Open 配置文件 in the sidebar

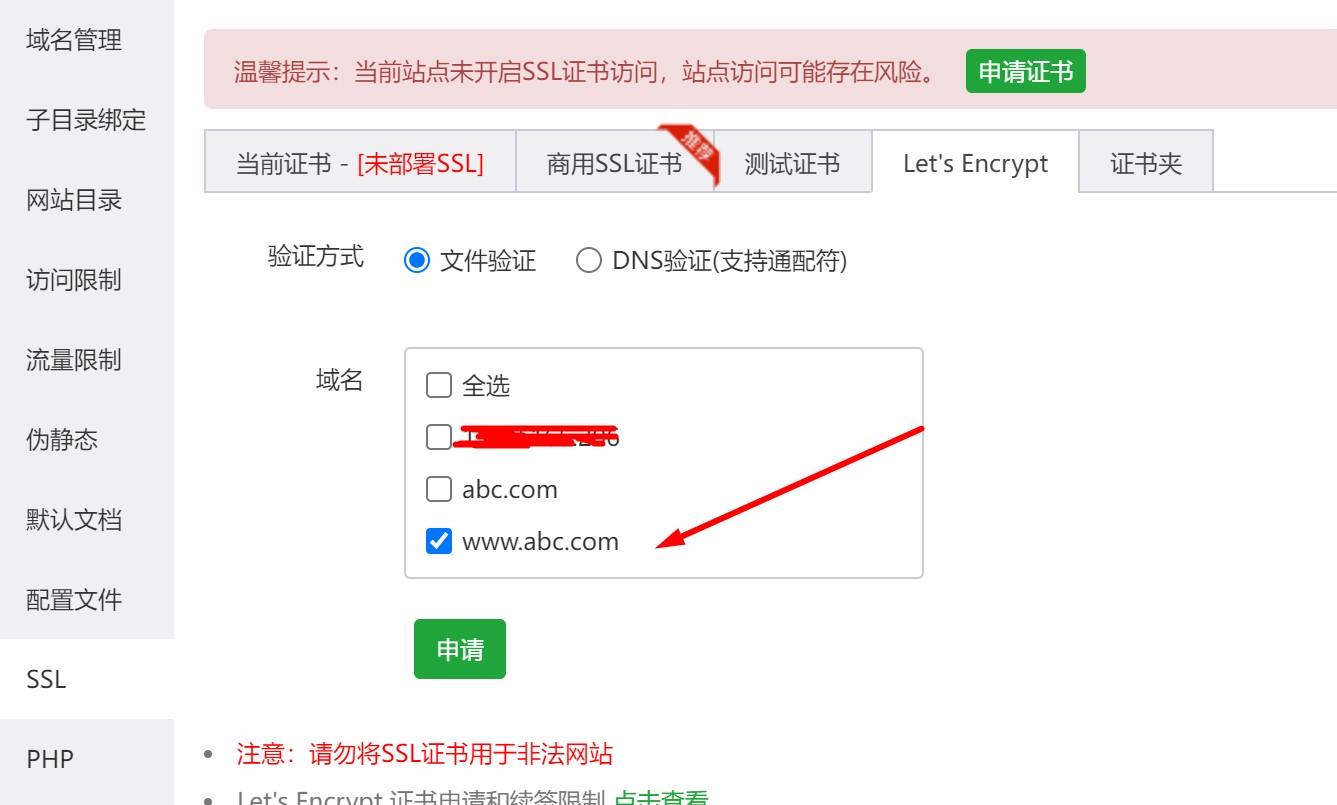[x=74, y=600]
